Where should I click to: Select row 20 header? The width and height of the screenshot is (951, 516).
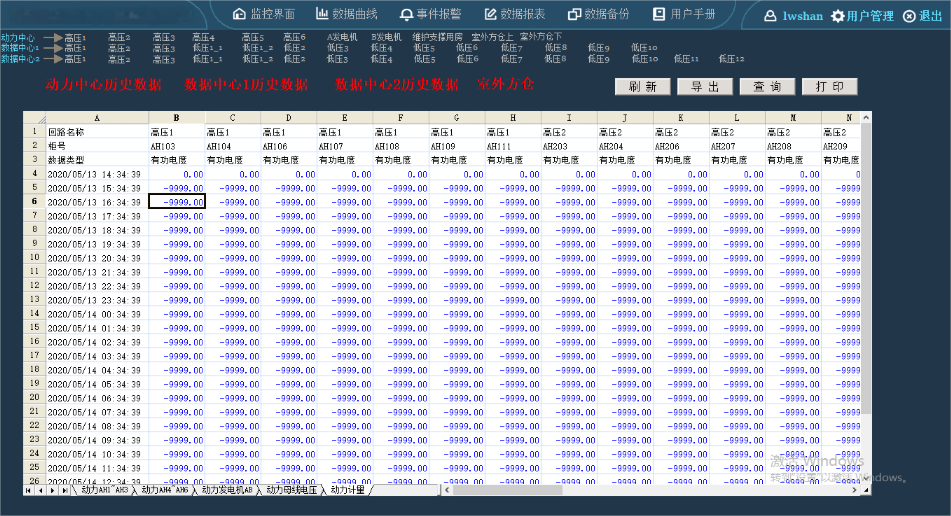(35, 398)
